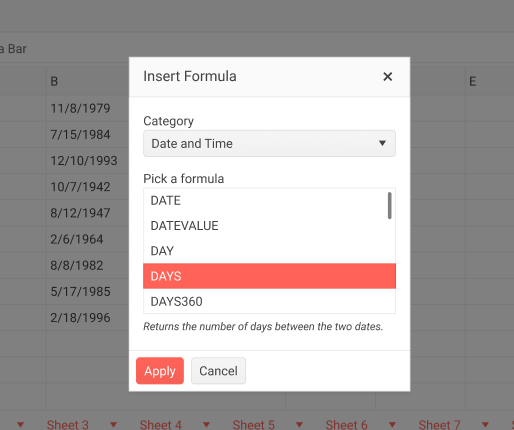Close the Insert Formula dialog
The width and height of the screenshot is (514, 430).
(387, 77)
